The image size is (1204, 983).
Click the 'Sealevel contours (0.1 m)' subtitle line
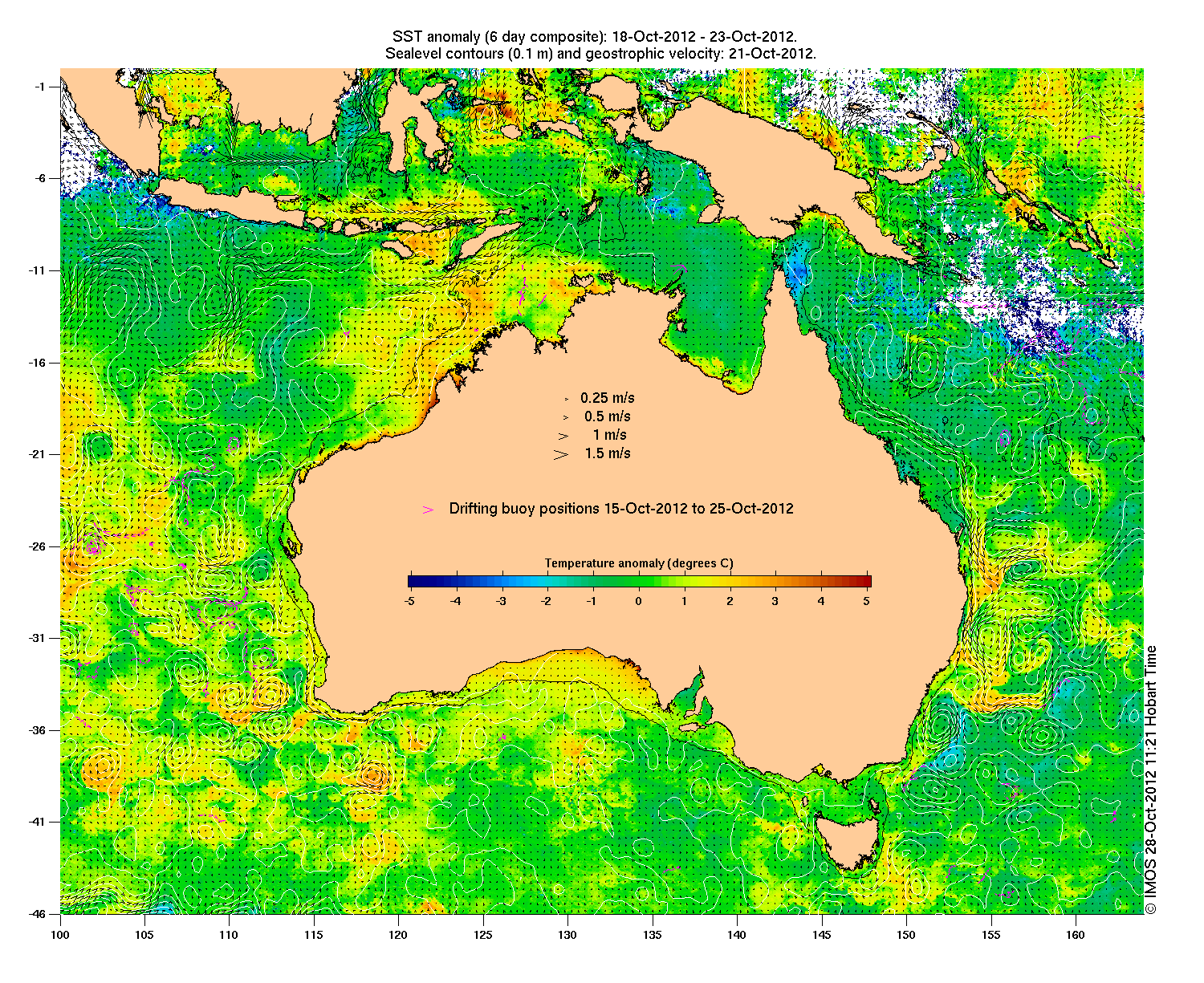[601, 54]
